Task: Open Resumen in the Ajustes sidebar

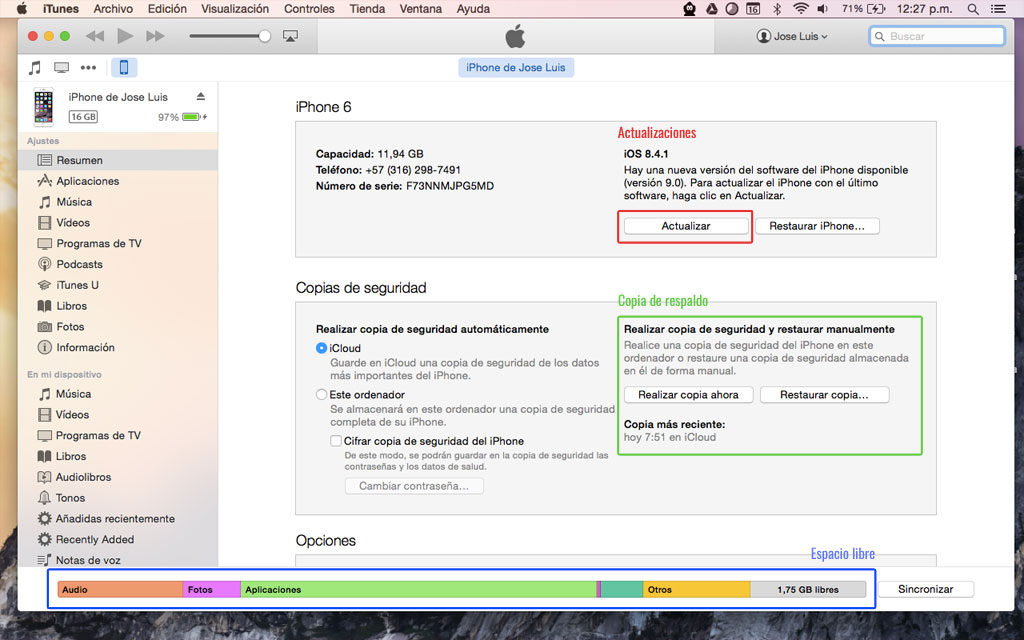Action: click(118, 160)
